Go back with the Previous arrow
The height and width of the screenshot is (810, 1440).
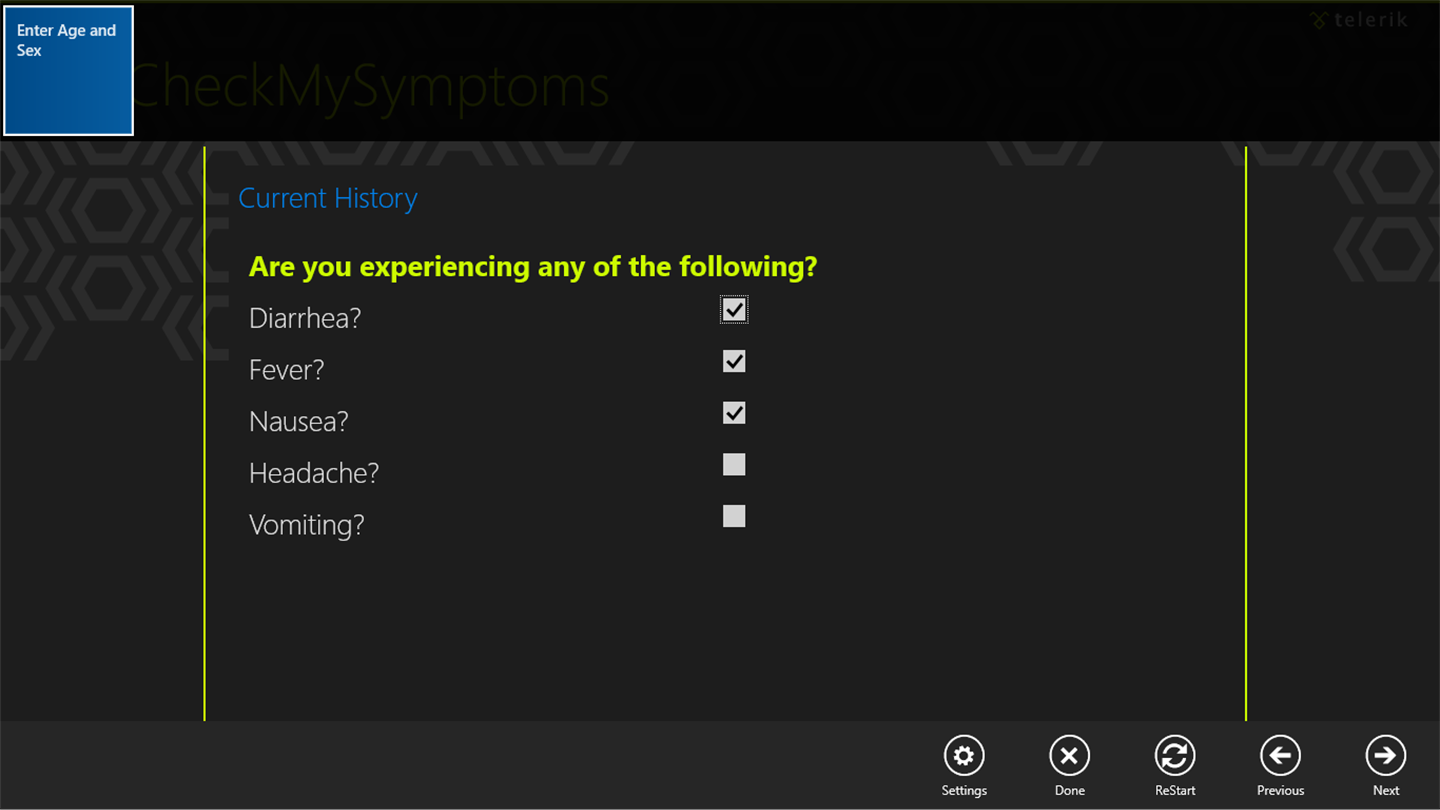click(1280, 756)
